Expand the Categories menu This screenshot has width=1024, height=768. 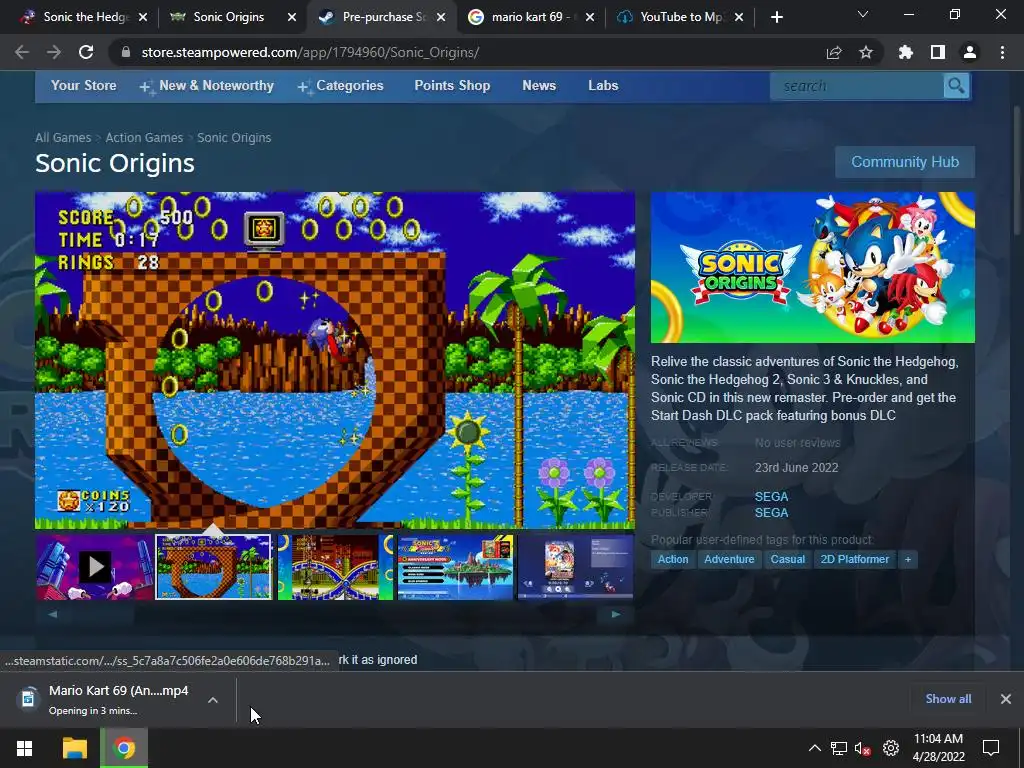coord(340,86)
